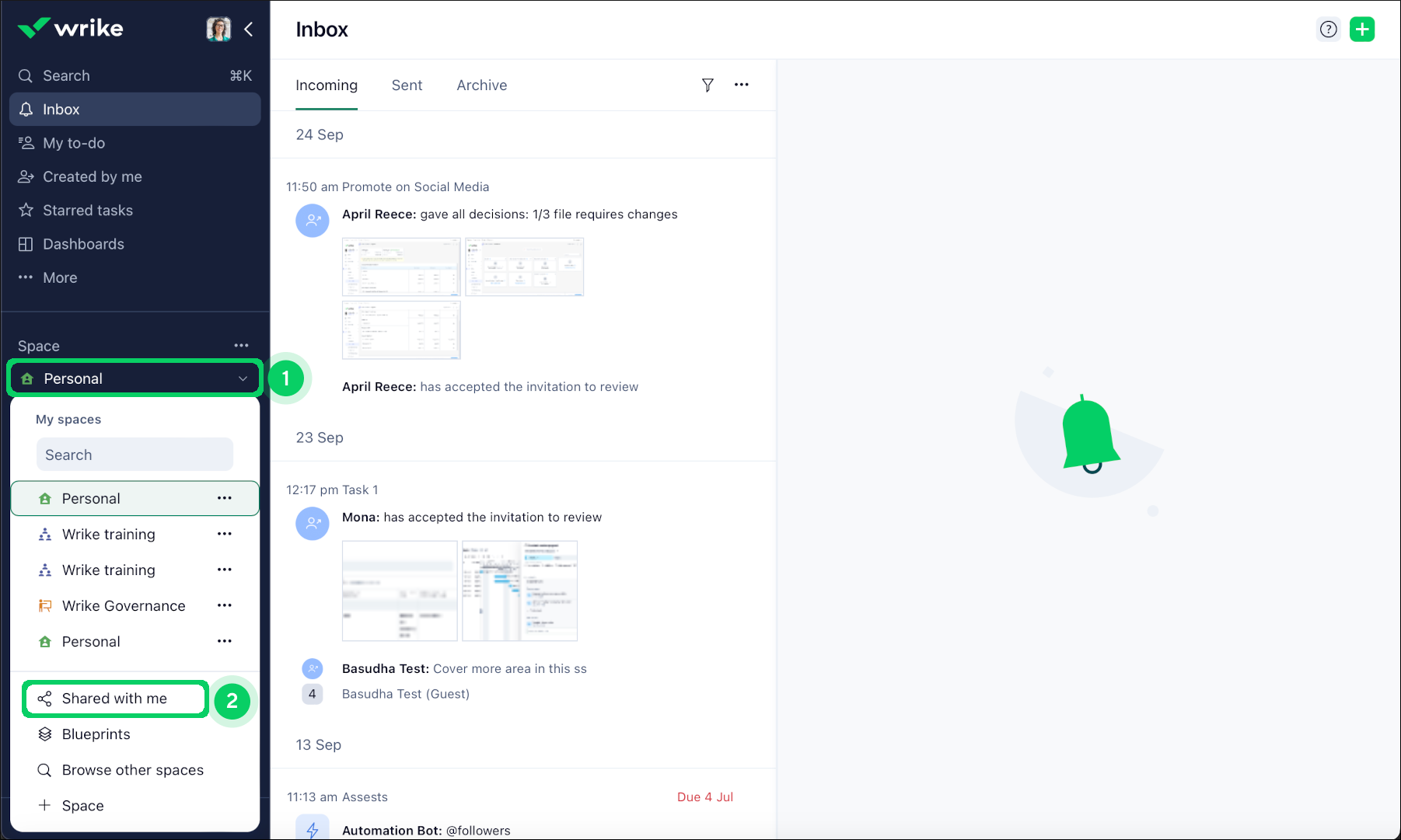This screenshot has height=840, width=1401.
Task: Click Basudha Test (Guest) text
Action: (x=406, y=694)
